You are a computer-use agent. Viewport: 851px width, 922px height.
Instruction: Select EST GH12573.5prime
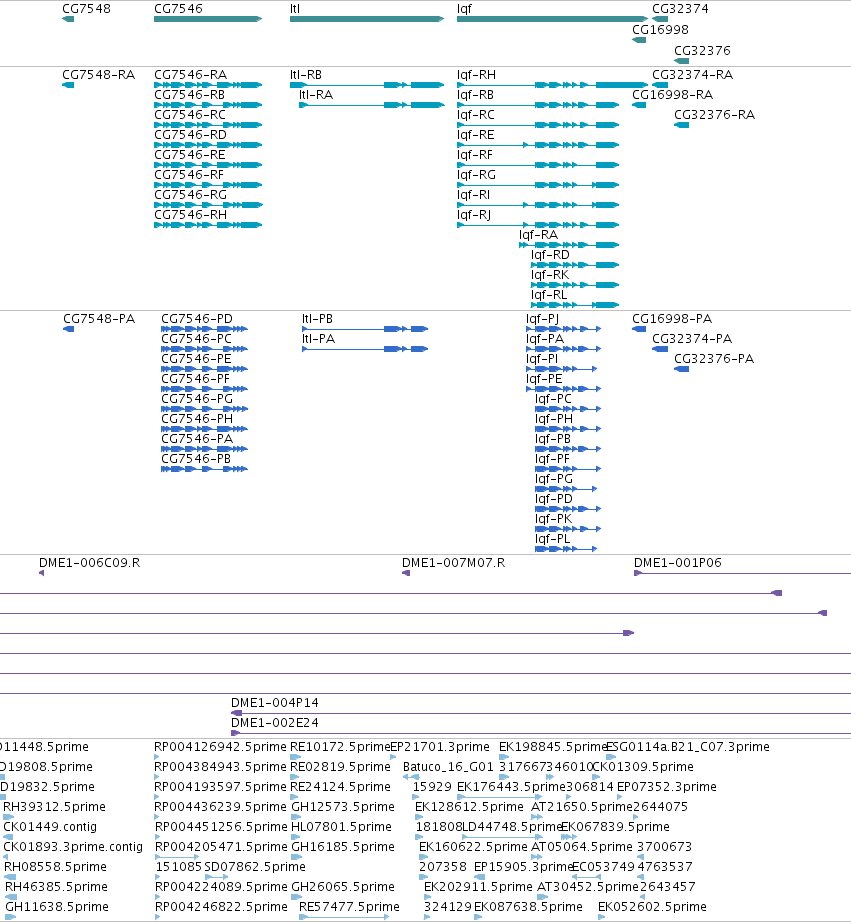point(343,807)
